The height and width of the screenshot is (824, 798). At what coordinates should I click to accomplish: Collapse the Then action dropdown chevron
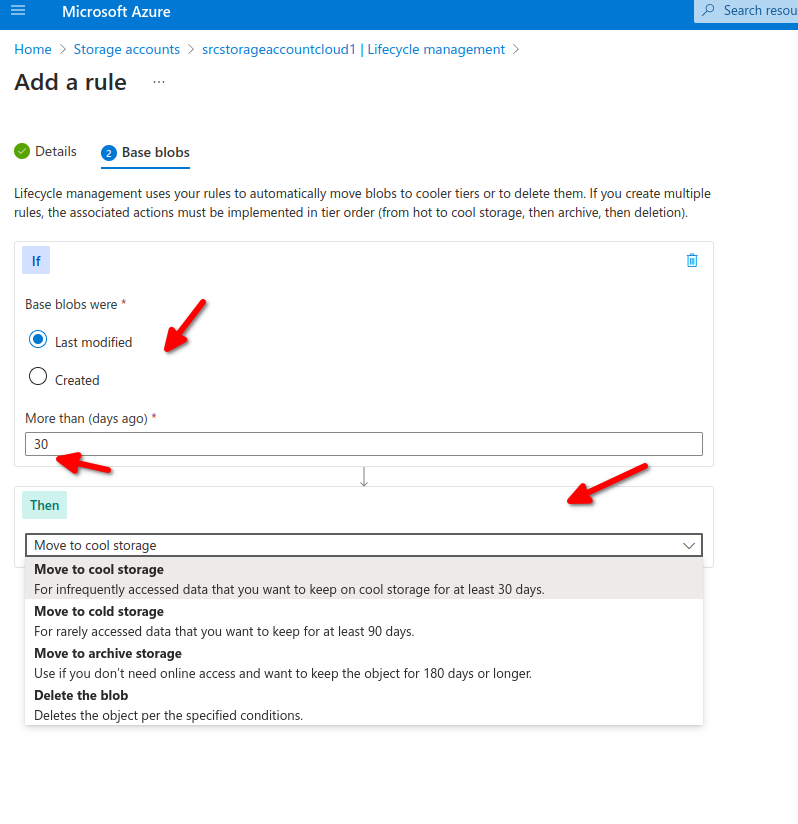tap(688, 545)
